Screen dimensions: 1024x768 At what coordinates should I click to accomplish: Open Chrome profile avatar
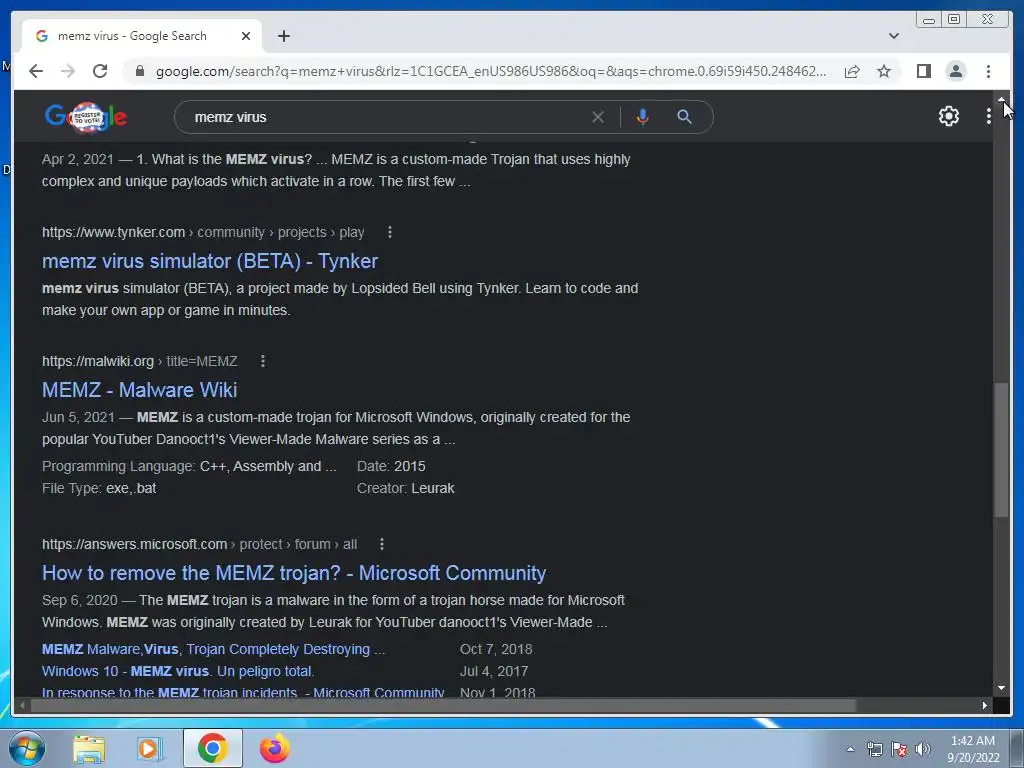coord(955,71)
